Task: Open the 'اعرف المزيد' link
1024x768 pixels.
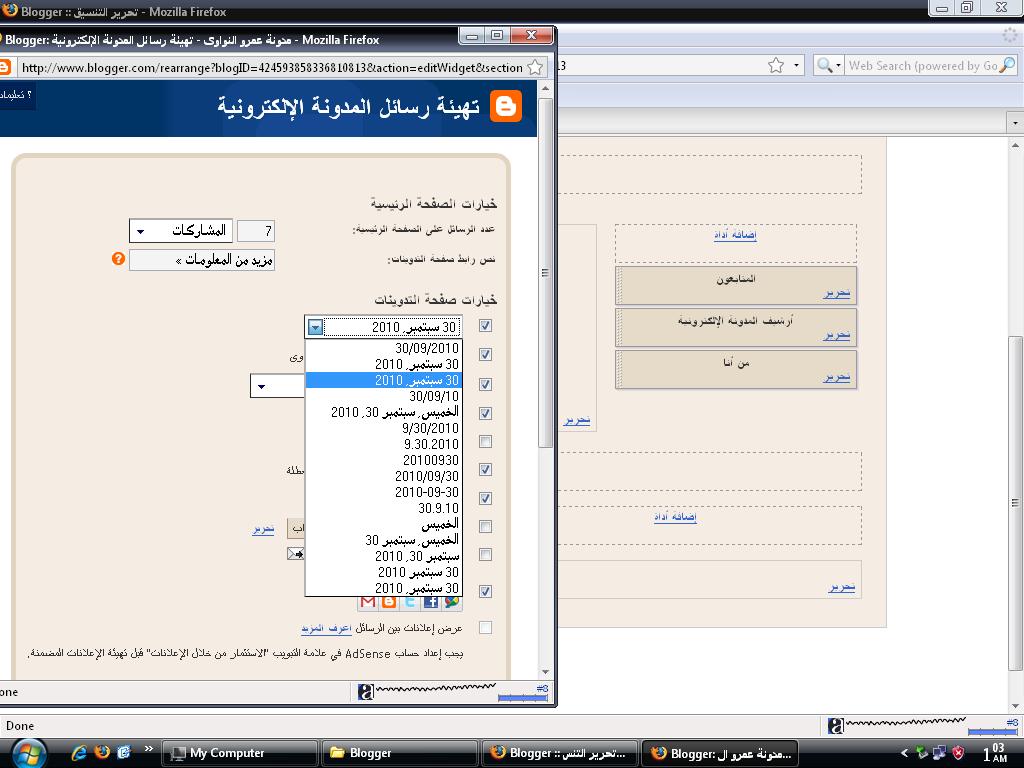Action: (327, 628)
